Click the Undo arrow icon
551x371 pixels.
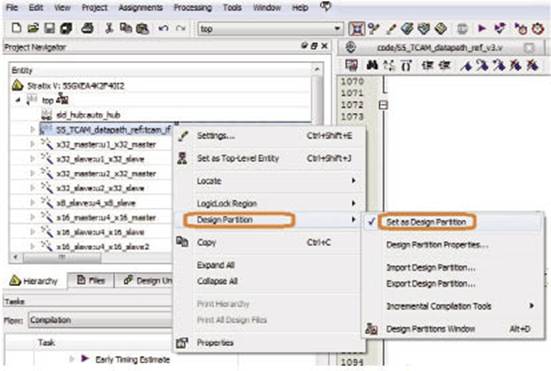coord(163,28)
